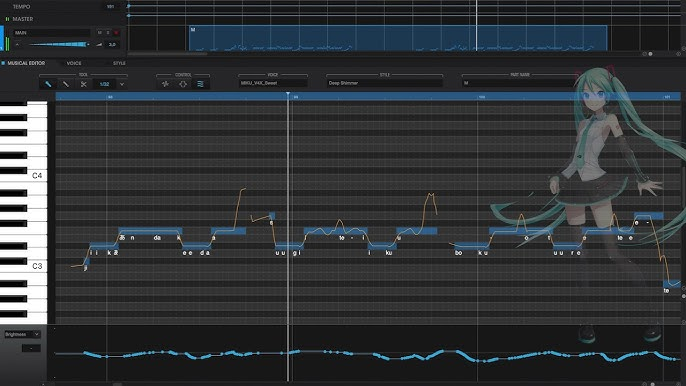Image resolution: width=686 pixels, height=386 pixels.
Task: Click the tempo automation point at track start
Action: pyautogui.click(x=128, y=6)
